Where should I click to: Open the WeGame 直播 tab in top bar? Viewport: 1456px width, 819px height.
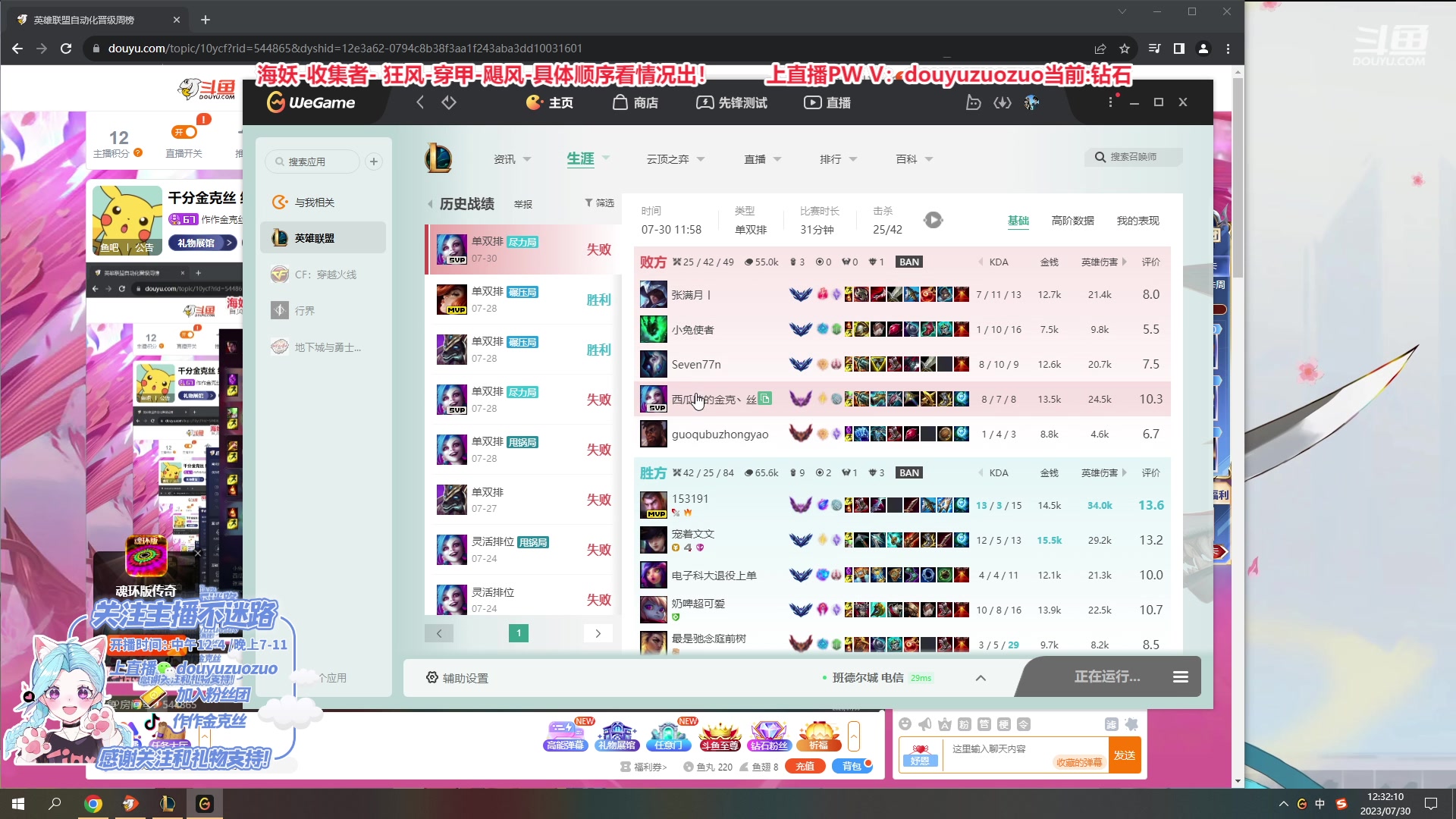[x=827, y=102]
